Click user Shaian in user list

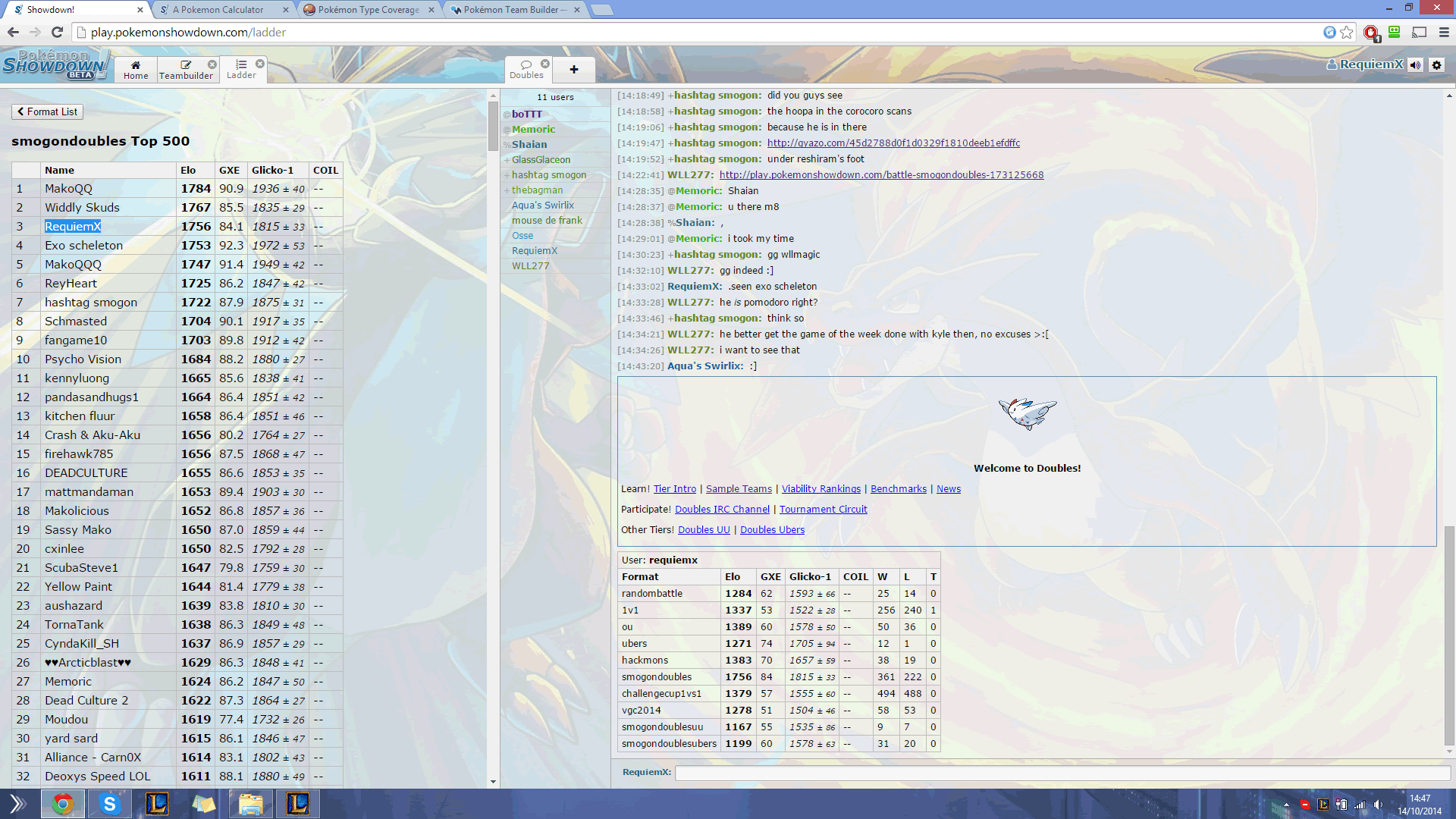pyautogui.click(x=529, y=144)
